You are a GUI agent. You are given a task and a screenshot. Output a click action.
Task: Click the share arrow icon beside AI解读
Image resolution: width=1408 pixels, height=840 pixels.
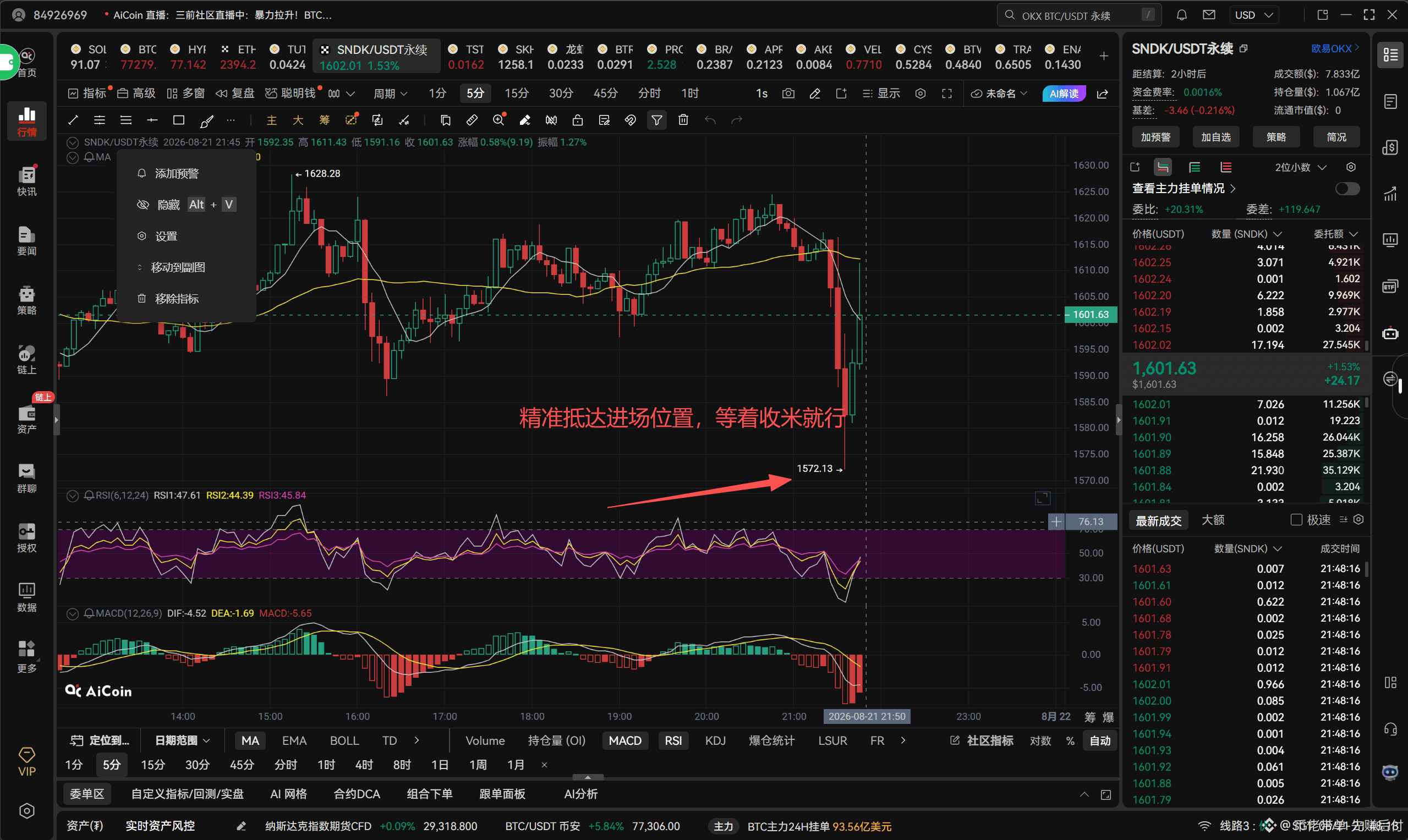click(1102, 94)
